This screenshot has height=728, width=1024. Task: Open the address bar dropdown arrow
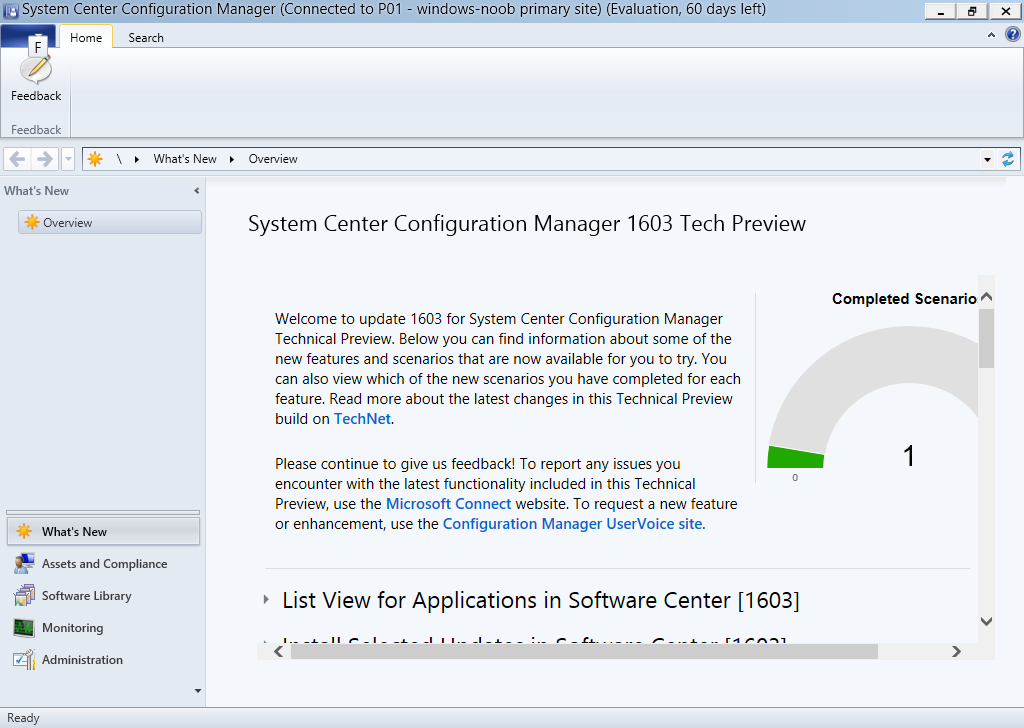click(987, 159)
